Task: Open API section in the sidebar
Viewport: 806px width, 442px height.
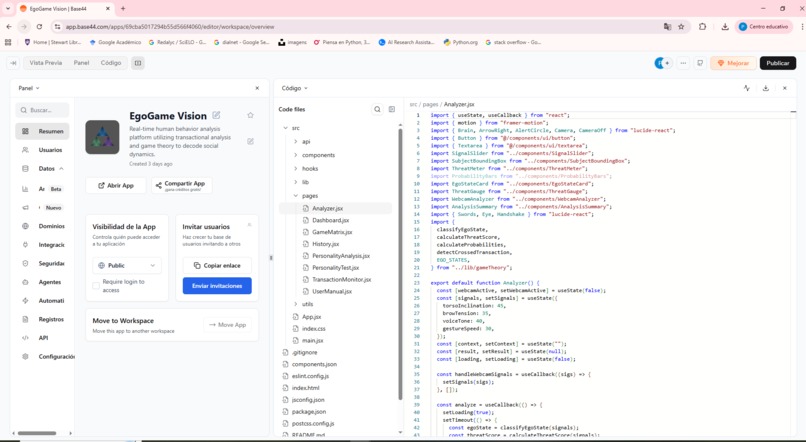Action: 42,338
